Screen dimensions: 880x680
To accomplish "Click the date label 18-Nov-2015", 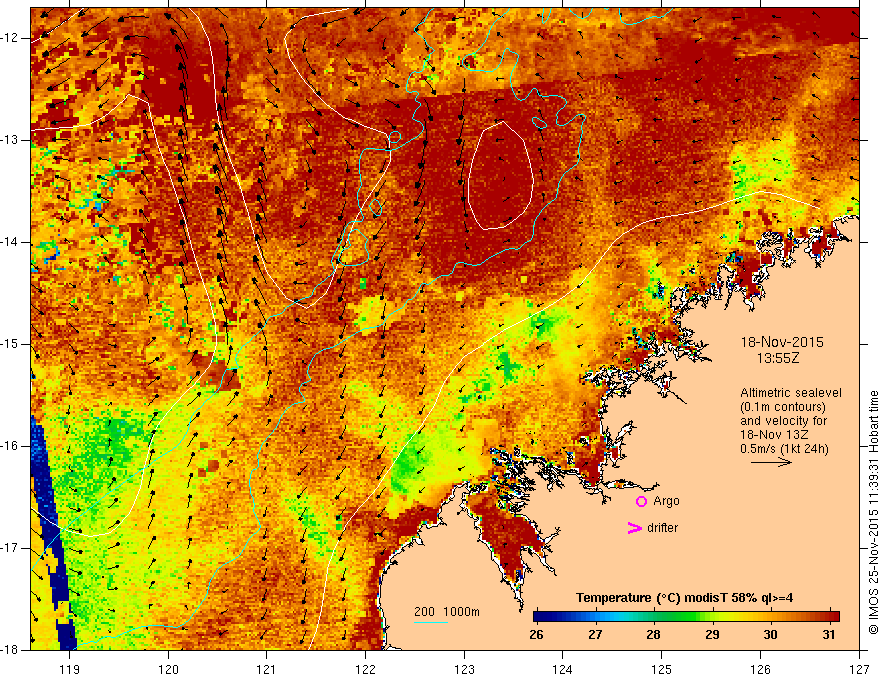I will click(x=782, y=342).
